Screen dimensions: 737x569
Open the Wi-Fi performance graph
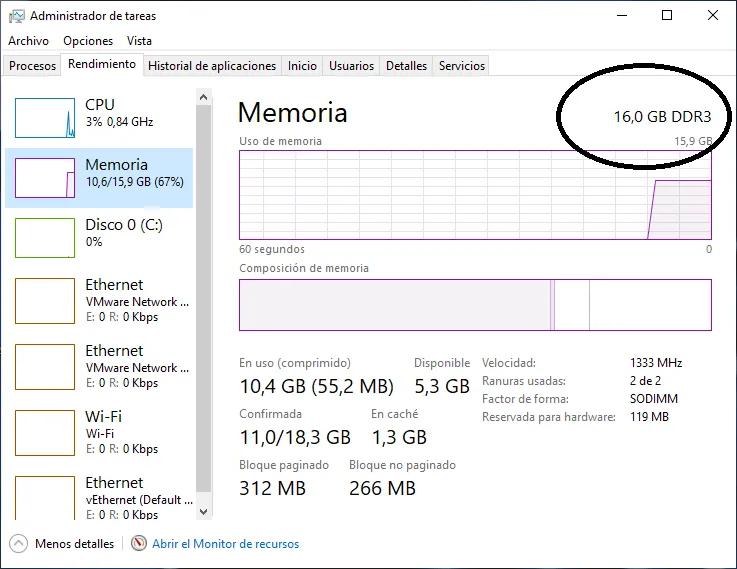pos(45,432)
